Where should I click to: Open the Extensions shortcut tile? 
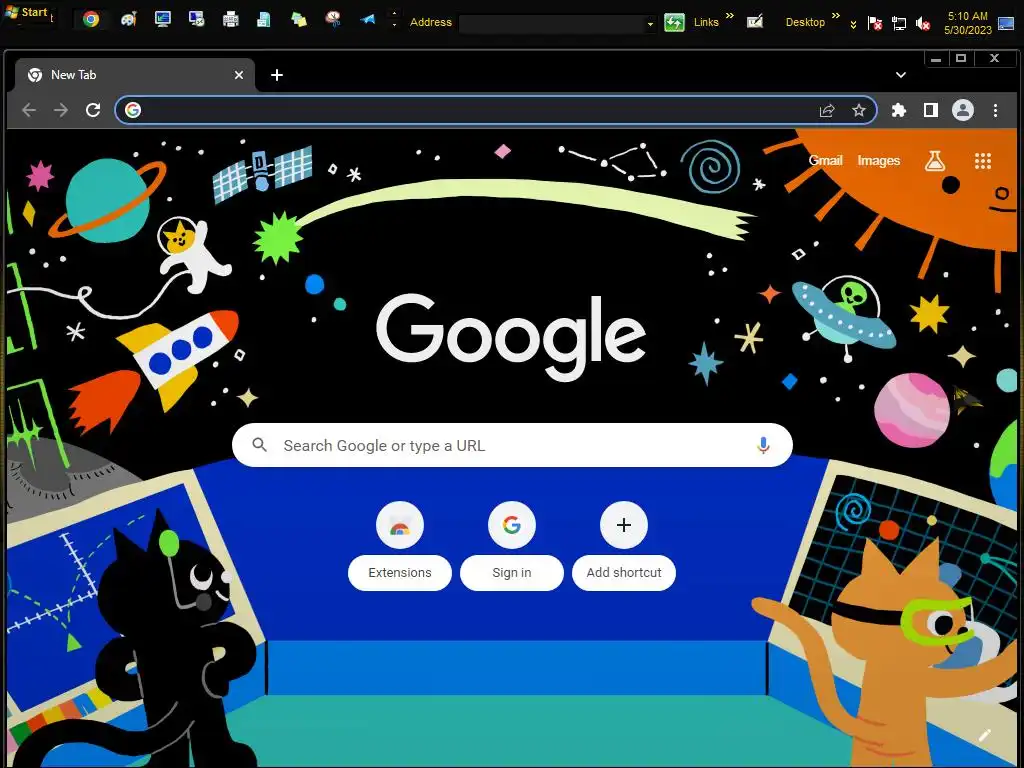pyautogui.click(x=400, y=525)
